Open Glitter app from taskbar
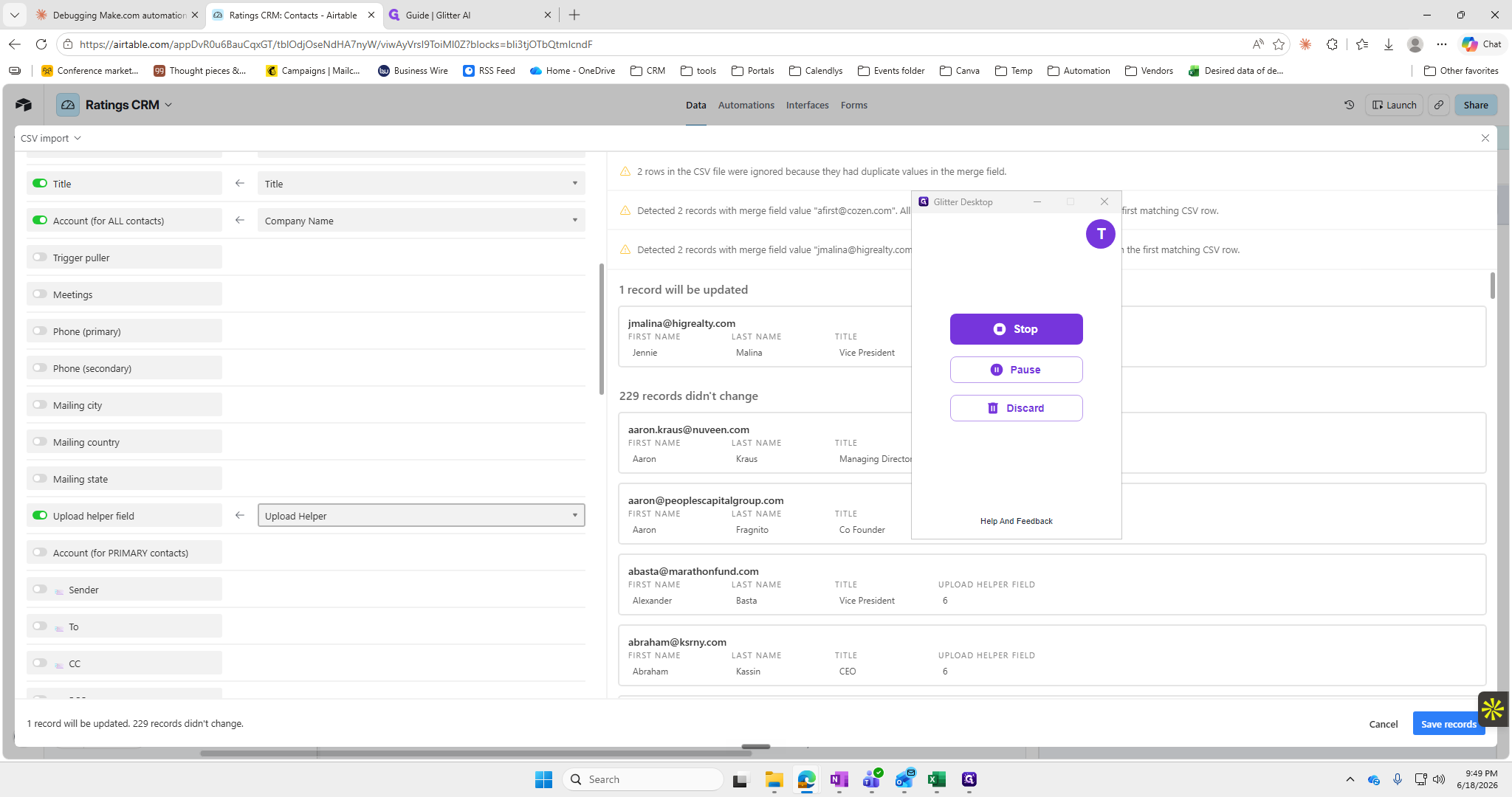 969,779
